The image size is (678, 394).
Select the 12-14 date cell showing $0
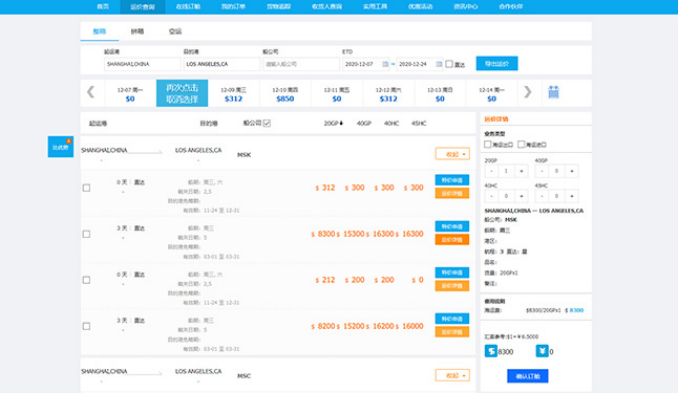[492, 93]
